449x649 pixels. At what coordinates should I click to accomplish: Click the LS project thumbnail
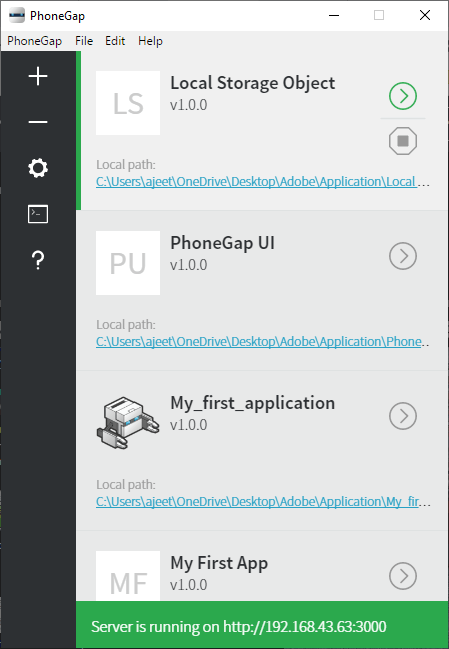coord(128,103)
